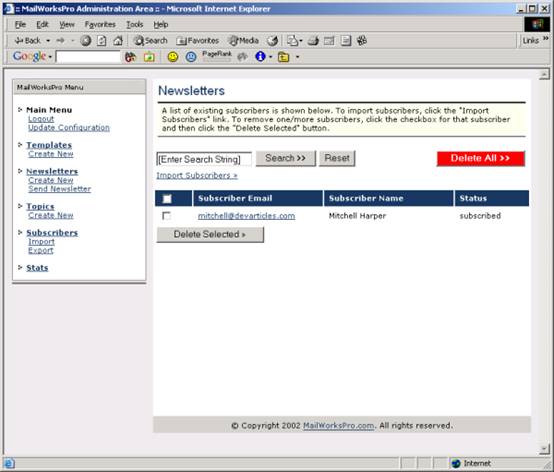Focus the Google toolbar search field
Image resolution: width=554 pixels, height=472 pixels.
point(88,57)
